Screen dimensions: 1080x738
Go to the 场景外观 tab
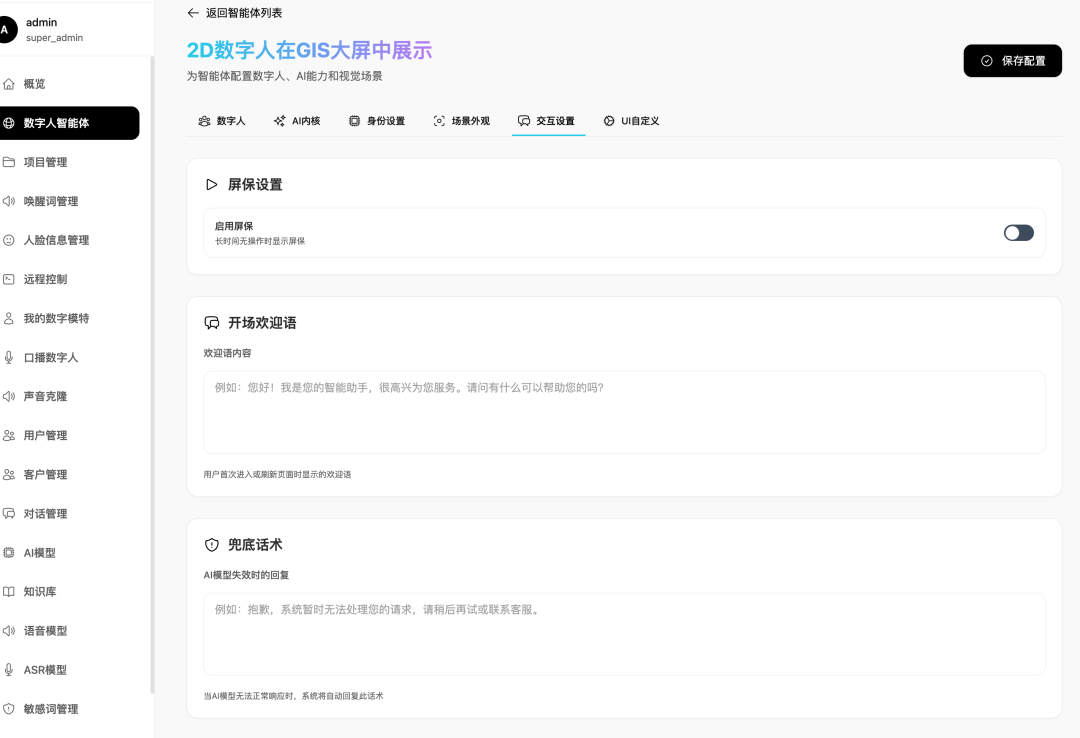point(461,121)
